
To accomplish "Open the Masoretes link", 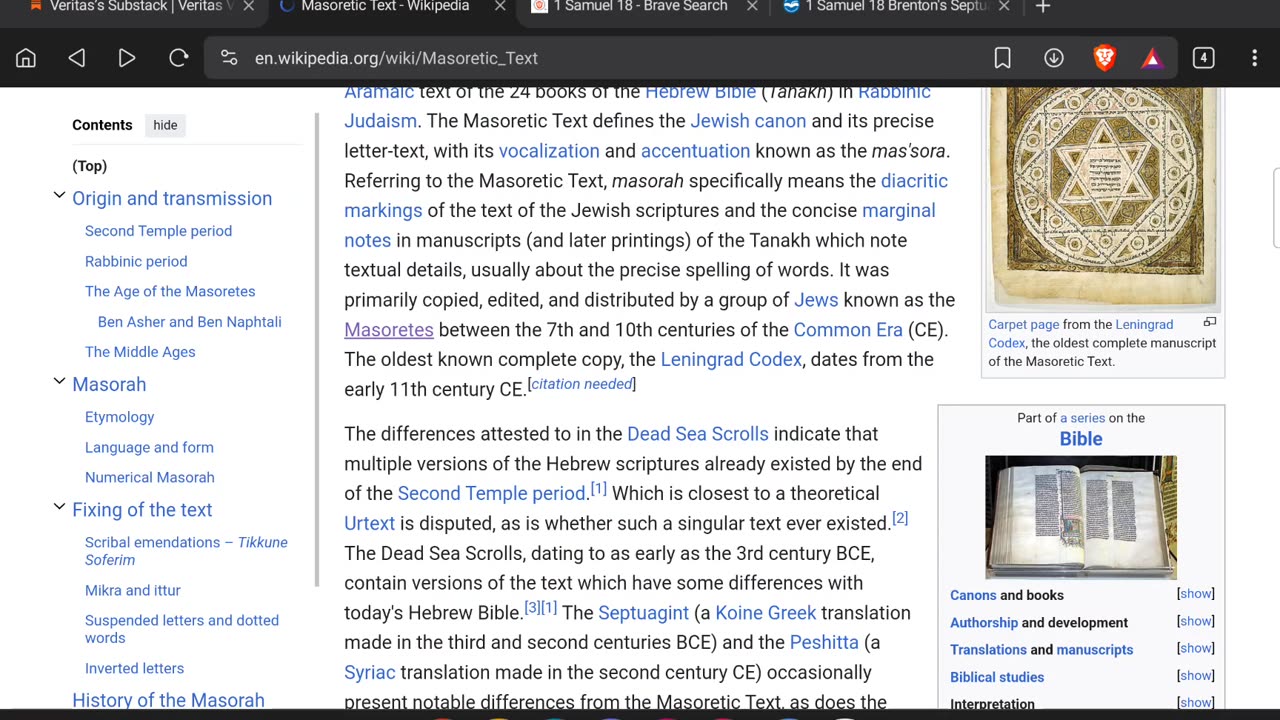I will (389, 329).
